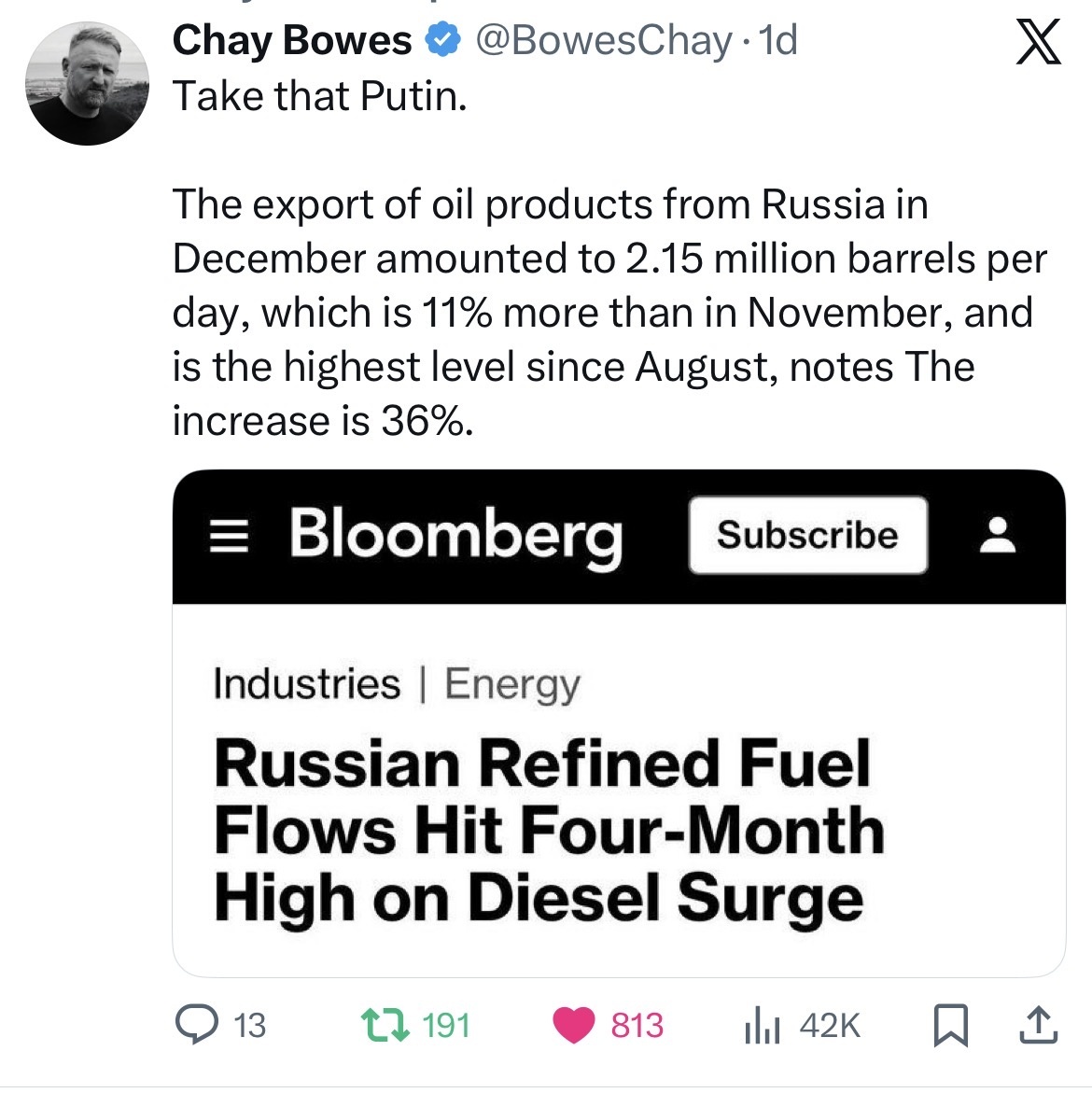Share the post via share icon

coord(1039,1025)
